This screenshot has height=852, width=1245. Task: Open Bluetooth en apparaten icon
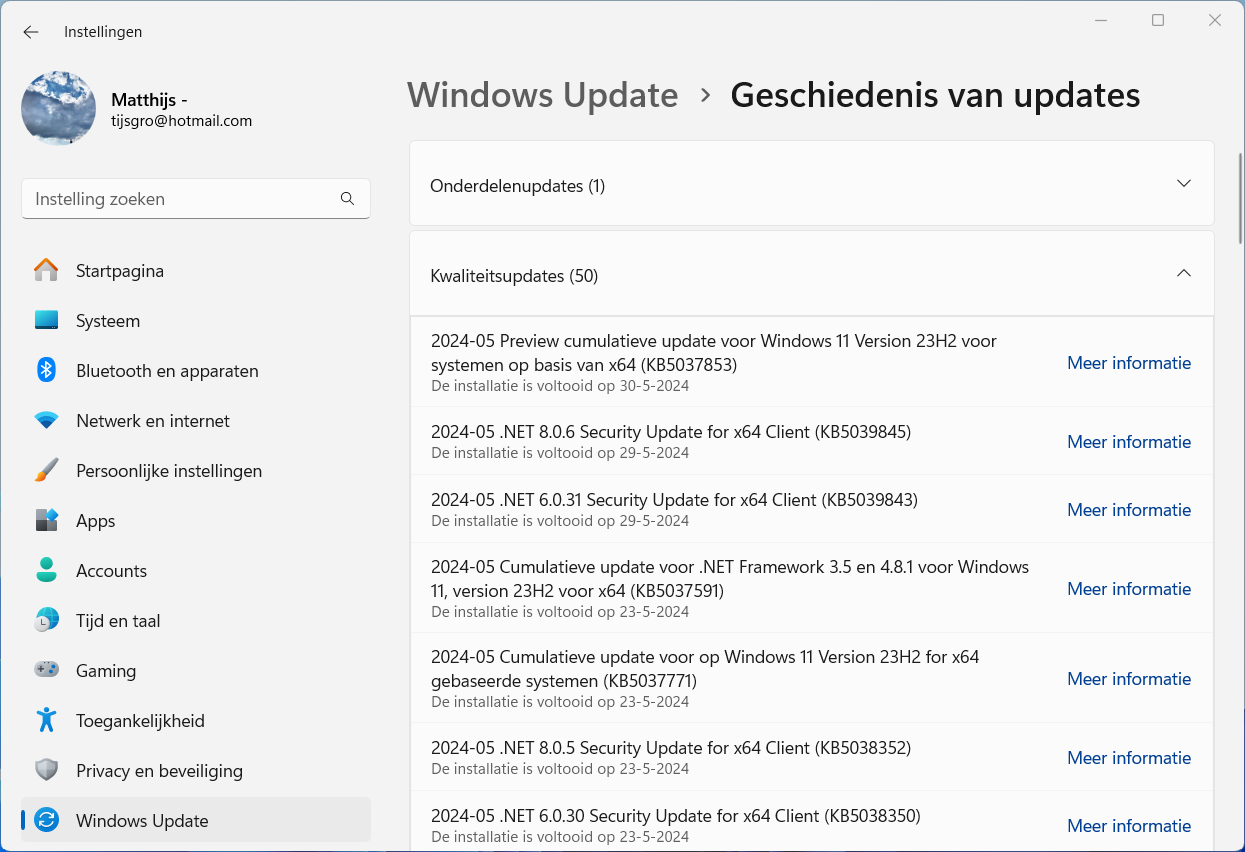click(x=46, y=371)
